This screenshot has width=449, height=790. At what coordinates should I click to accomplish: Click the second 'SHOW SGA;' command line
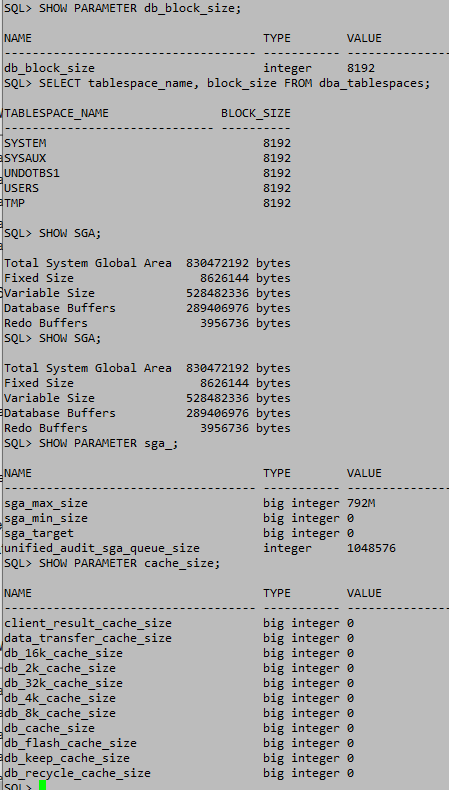[53, 338]
